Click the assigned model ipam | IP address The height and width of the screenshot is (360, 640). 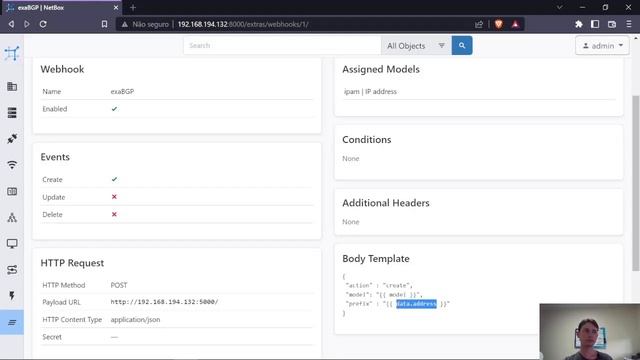click(x=370, y=91)
